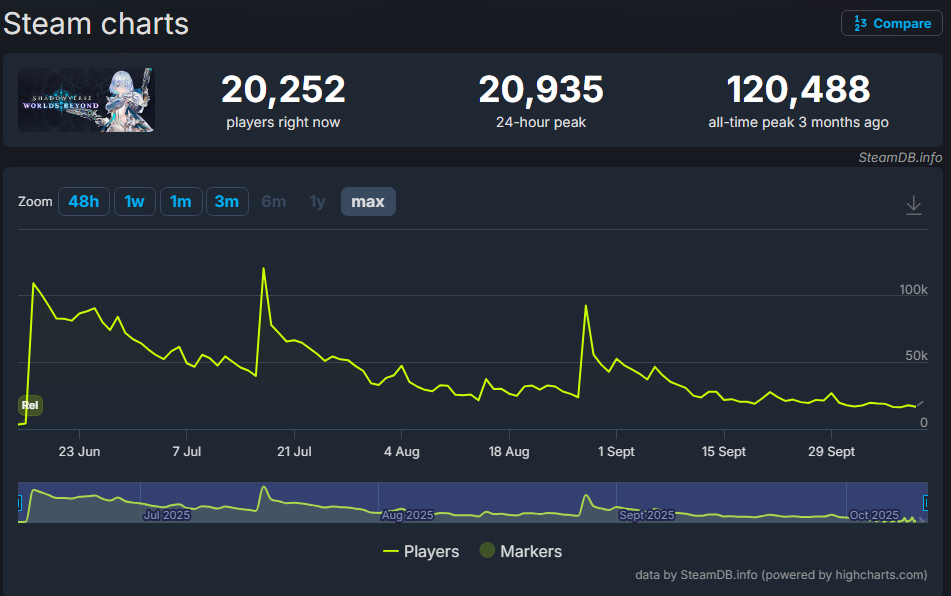This screenshot has width=951, height=596.
Task: Toggle the Markers legend item
Action: pyautogui.click(x=521, y=551)
